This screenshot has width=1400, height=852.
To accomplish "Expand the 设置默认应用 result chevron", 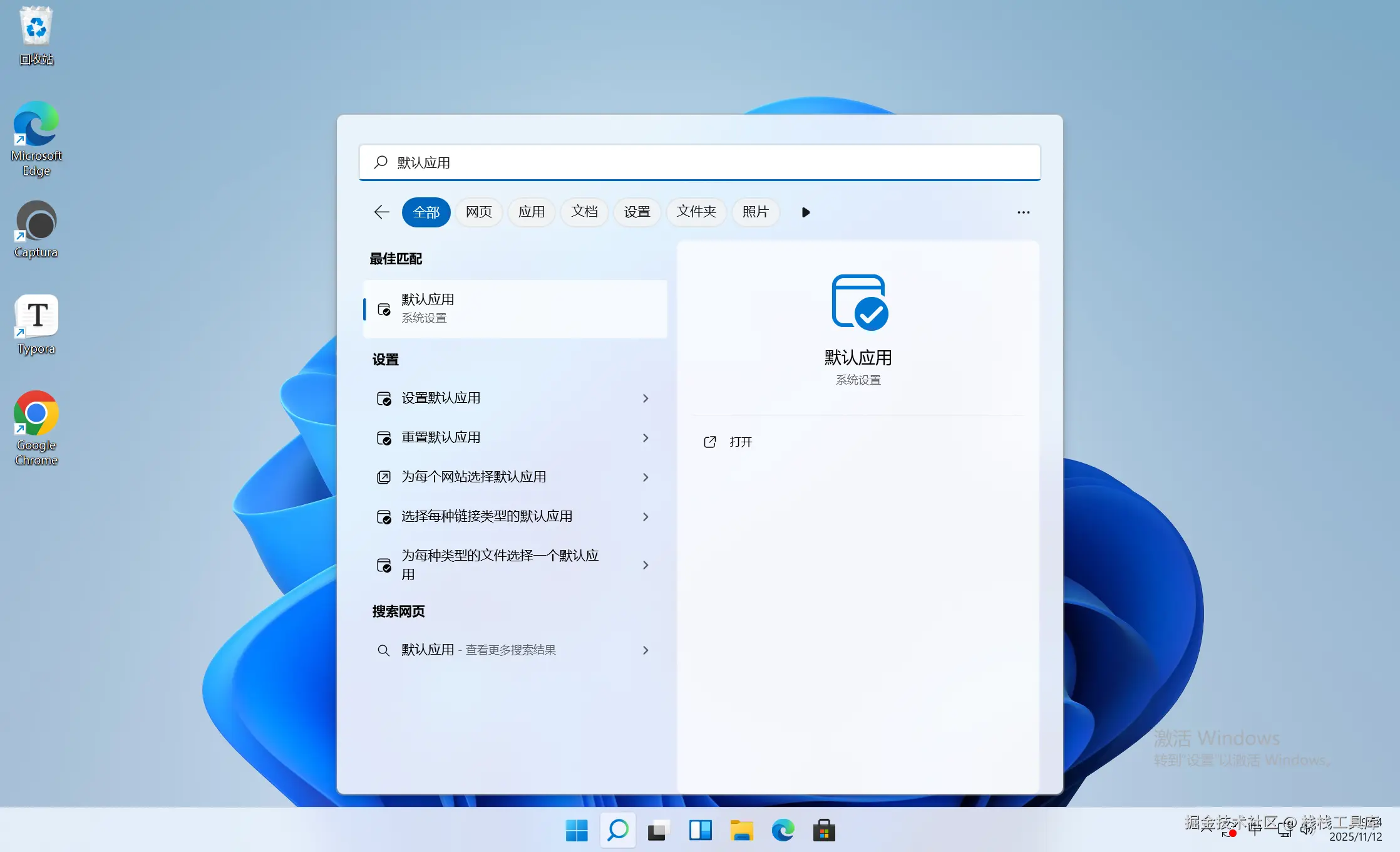I will [x=646, y=398].
